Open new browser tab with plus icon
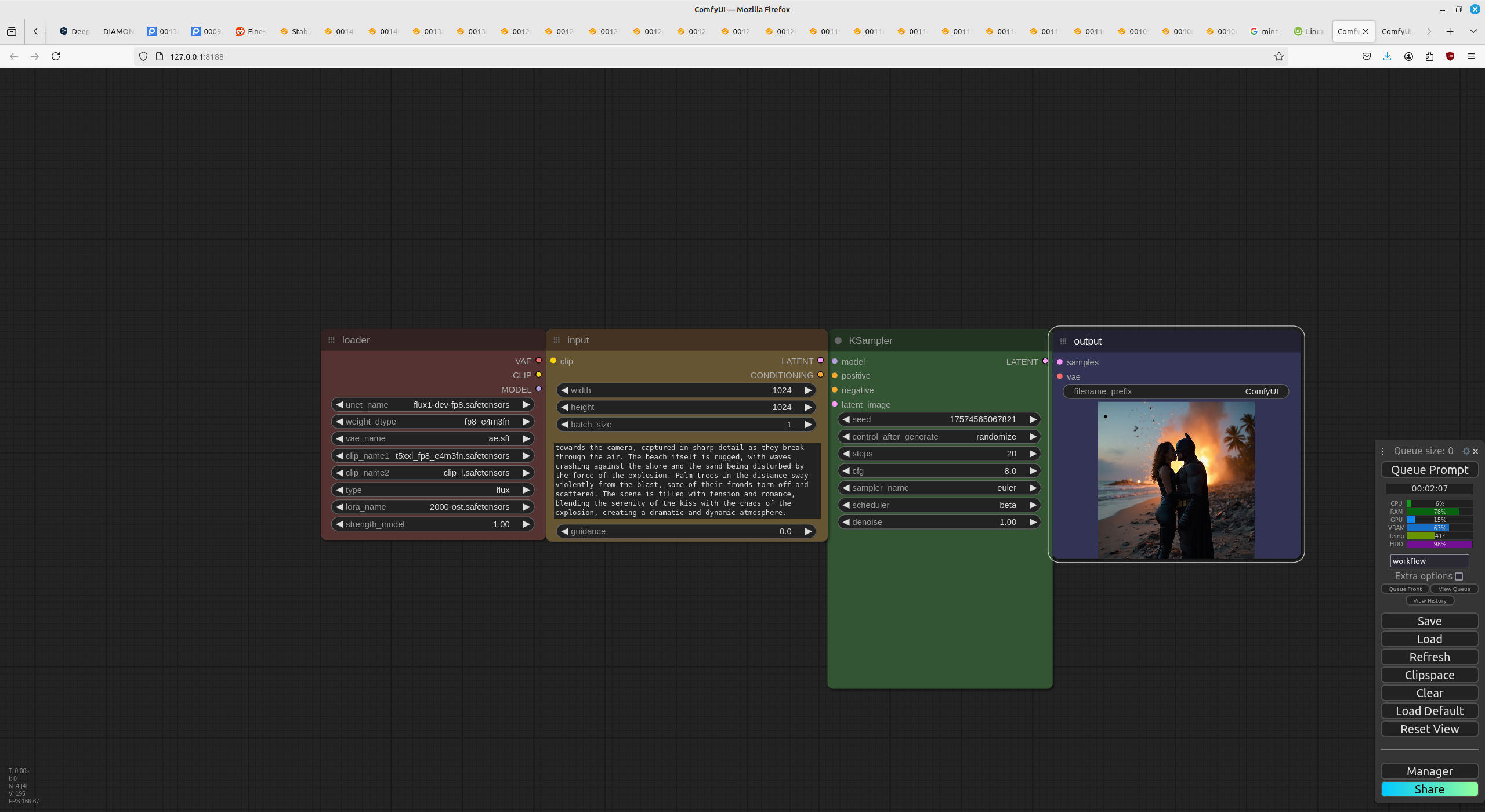 [x=1450, y=31]
